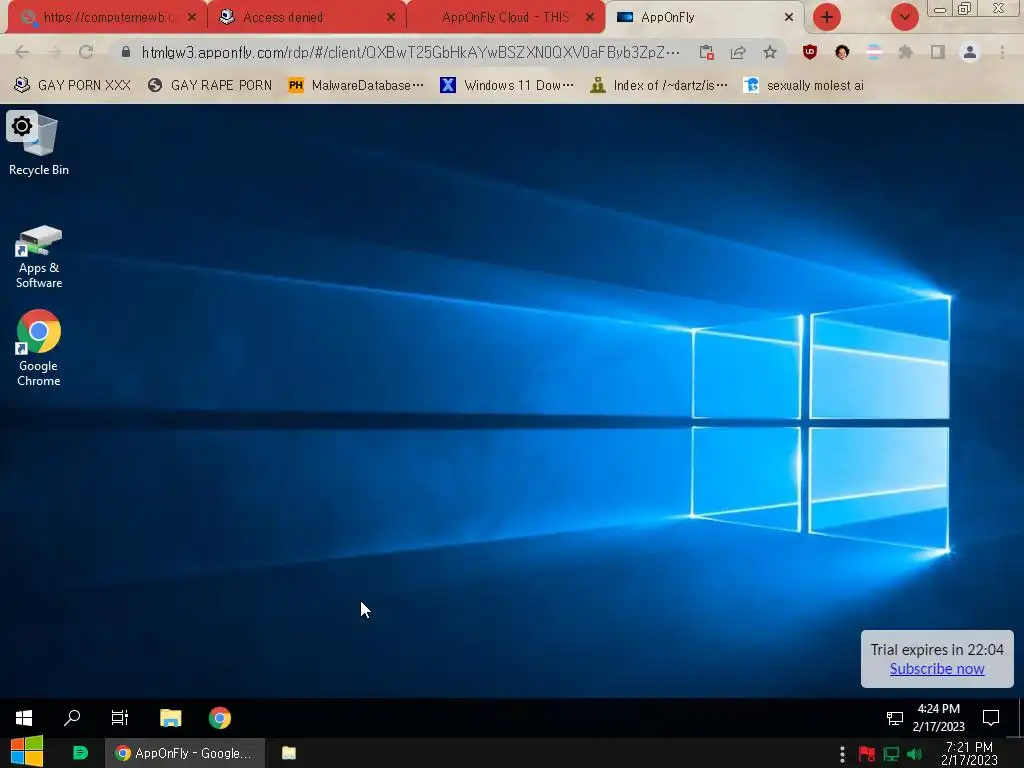Close the active AppOnFly tab
The width and height of the screenshot is (1024, 768).
(x=789, y=18)
